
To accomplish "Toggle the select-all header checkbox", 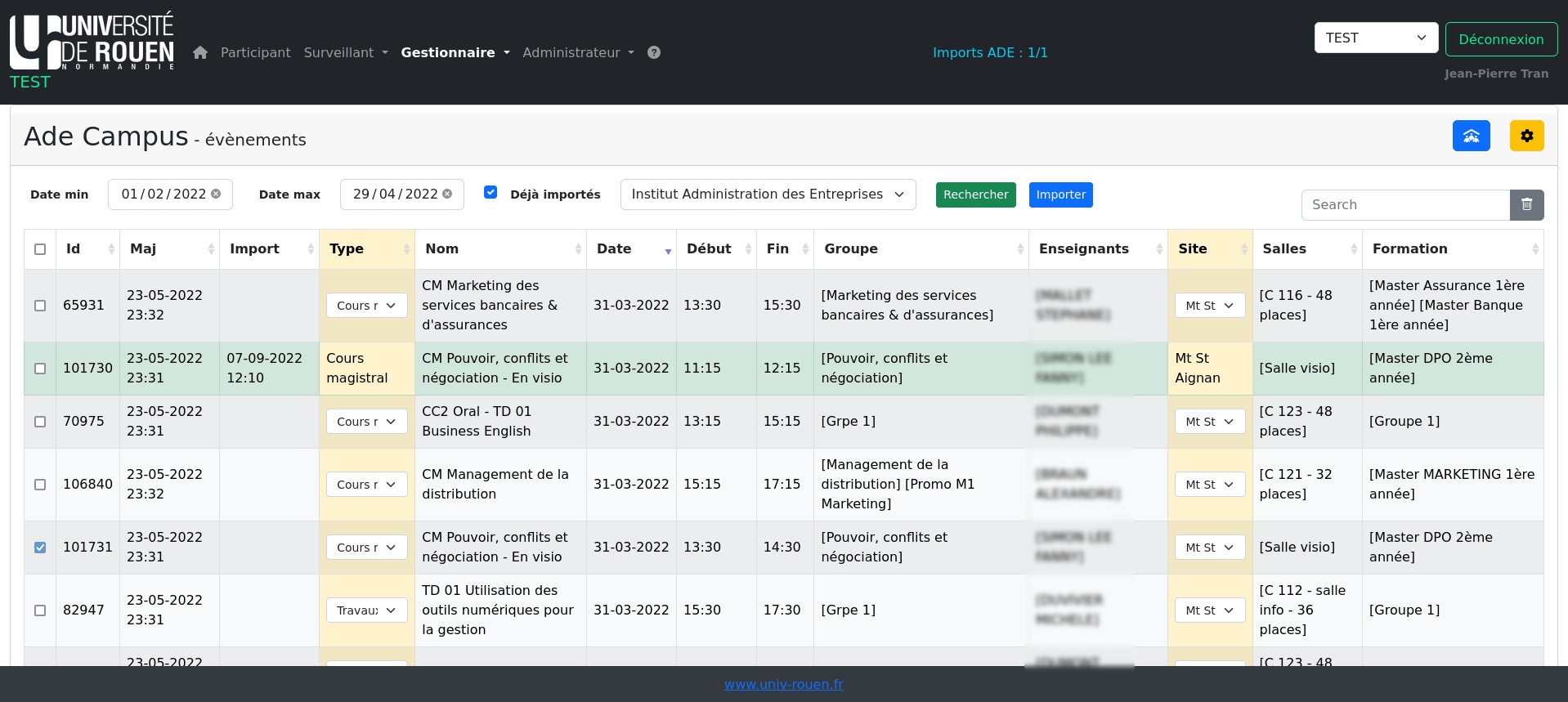I will pos(40,249).
